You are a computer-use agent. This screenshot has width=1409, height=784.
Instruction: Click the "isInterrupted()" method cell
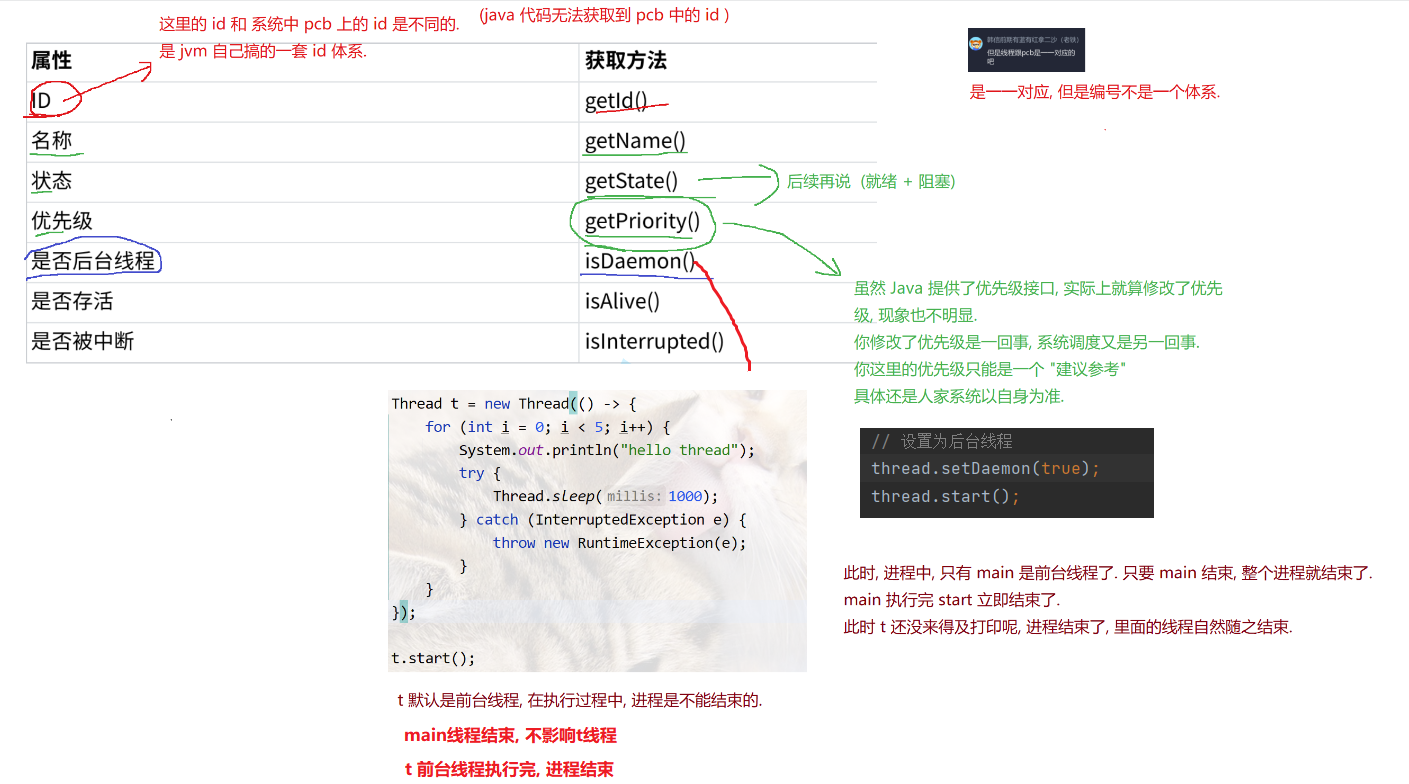coord(655,341)
